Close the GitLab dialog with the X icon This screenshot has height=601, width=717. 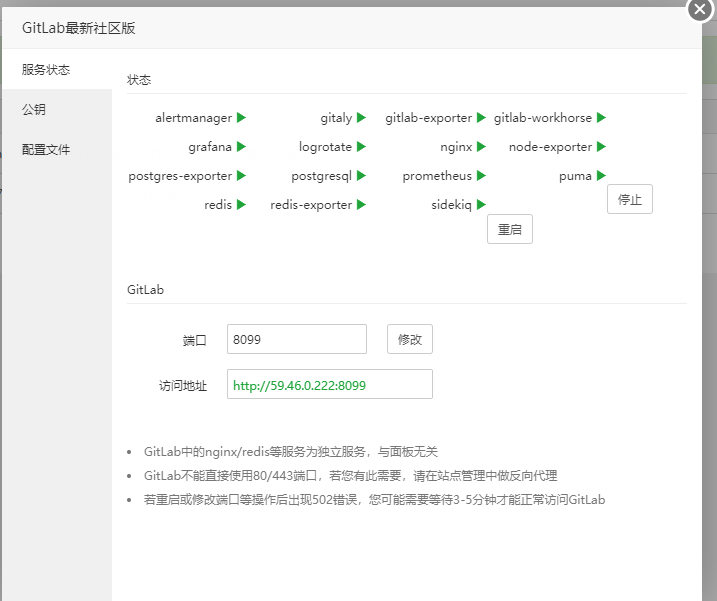[x=700, y=9]
